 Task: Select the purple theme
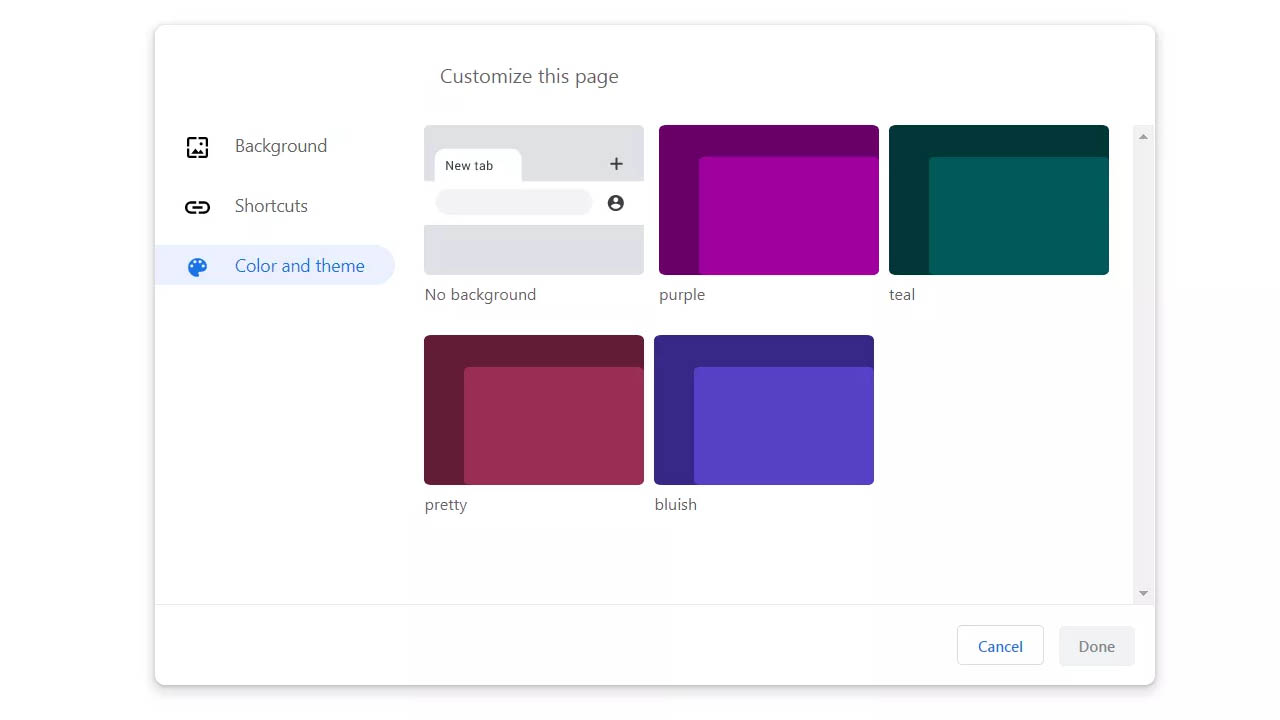tap(768, 199)
